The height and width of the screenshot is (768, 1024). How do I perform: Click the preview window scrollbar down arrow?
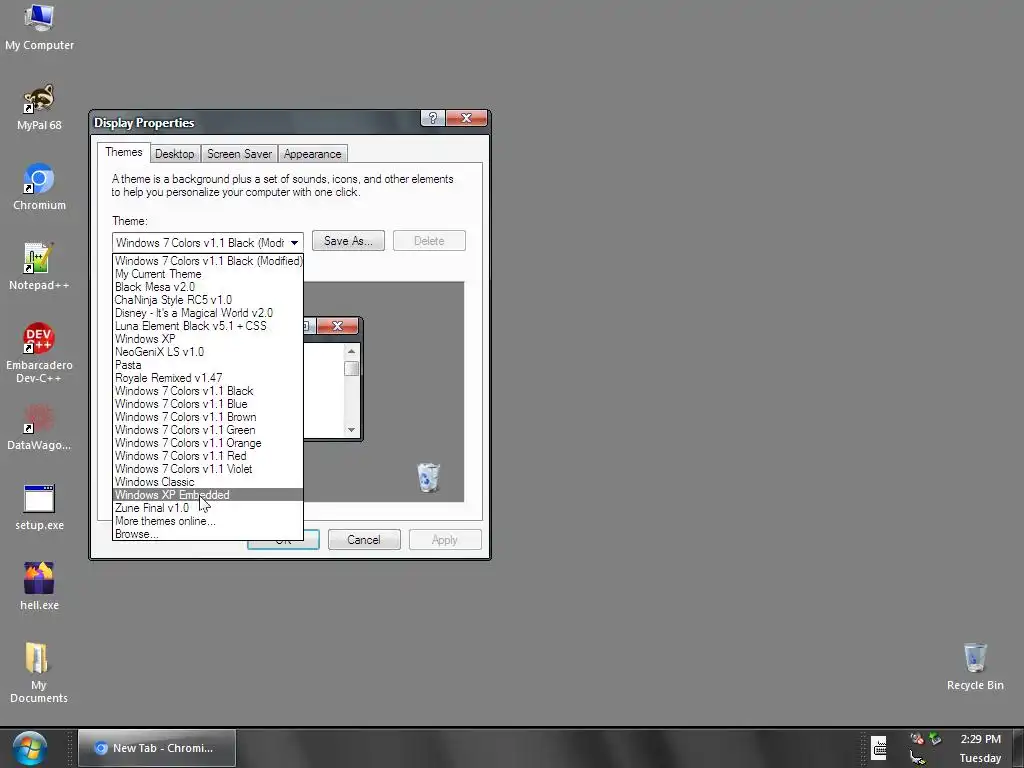[351, 430]
